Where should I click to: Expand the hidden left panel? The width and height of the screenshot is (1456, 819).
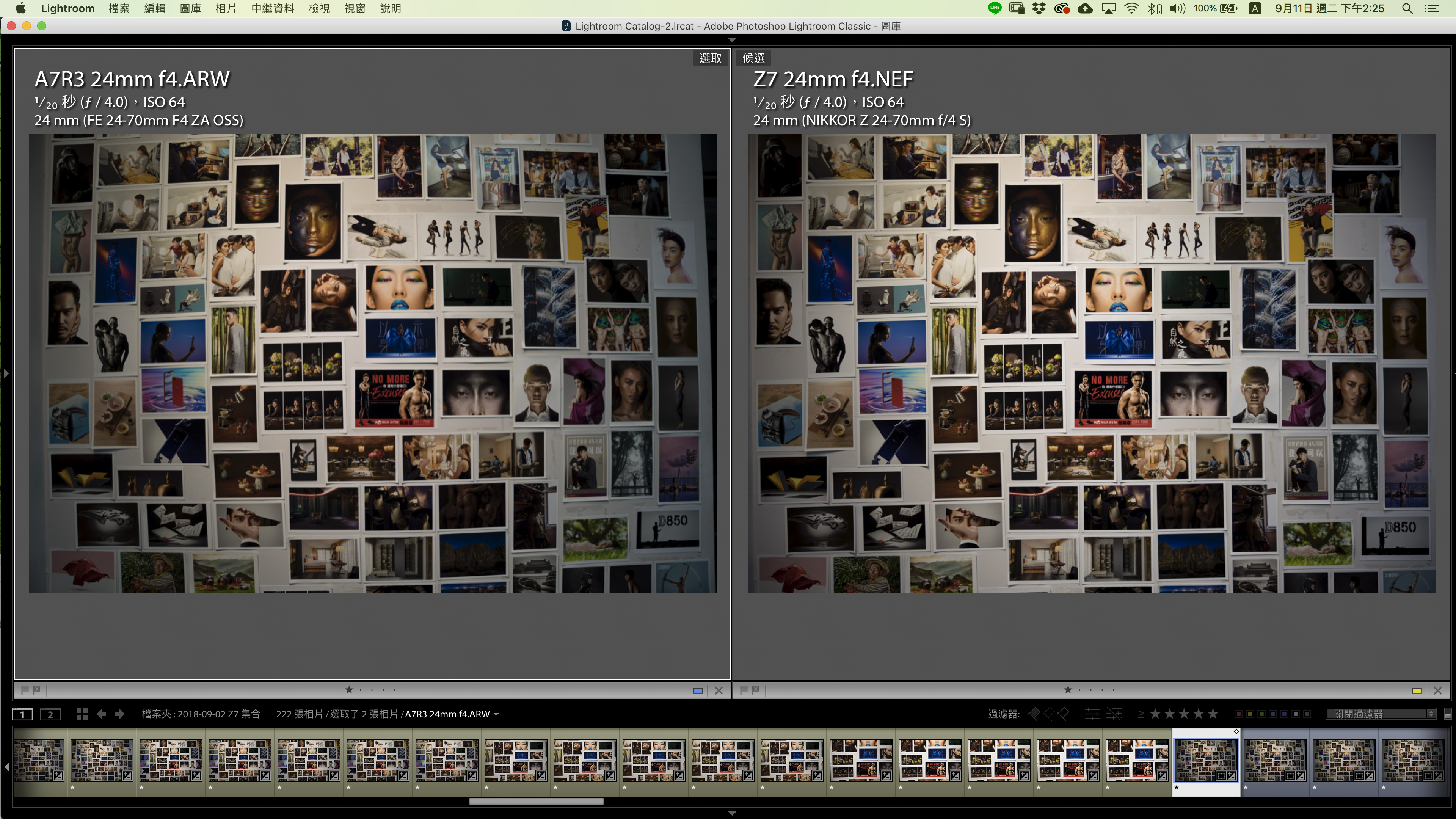[6, 373]
